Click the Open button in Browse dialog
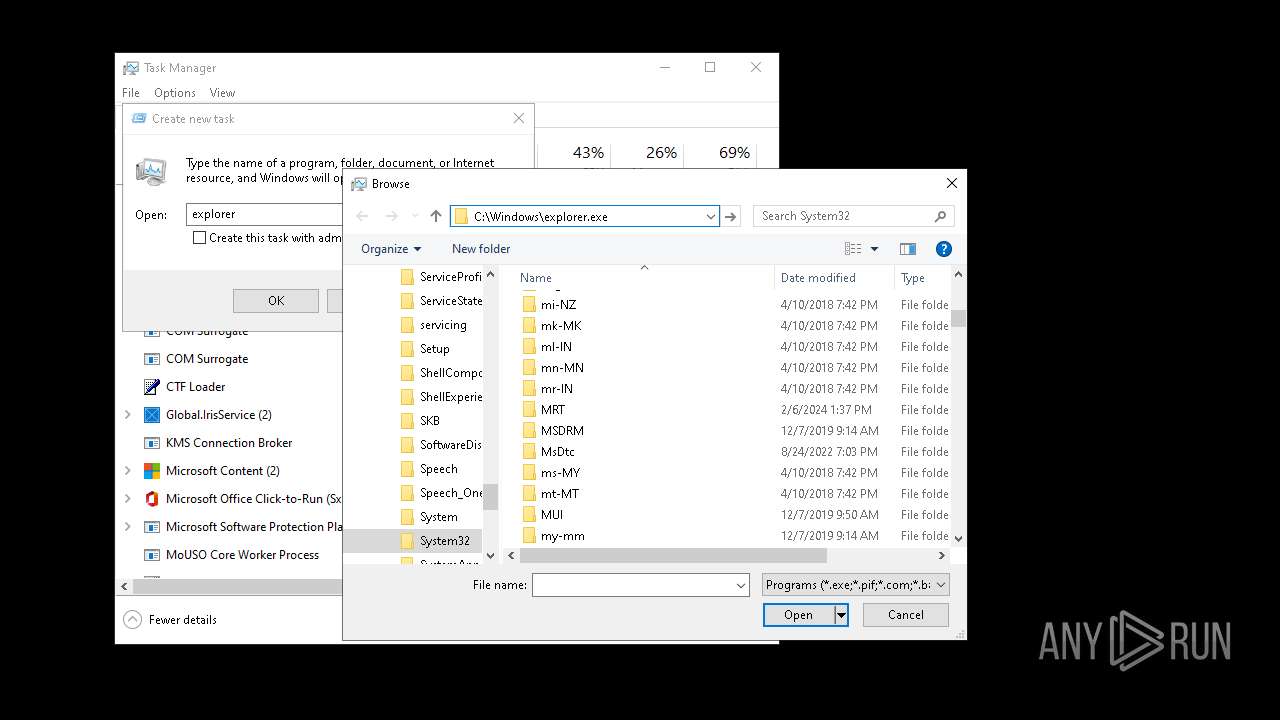 tap(798, 615)
